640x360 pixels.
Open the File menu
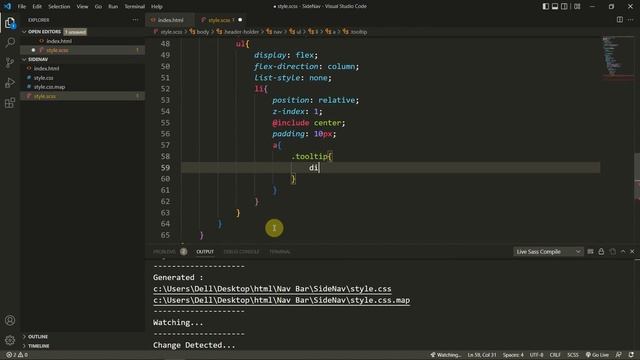(x=22, y=7)
